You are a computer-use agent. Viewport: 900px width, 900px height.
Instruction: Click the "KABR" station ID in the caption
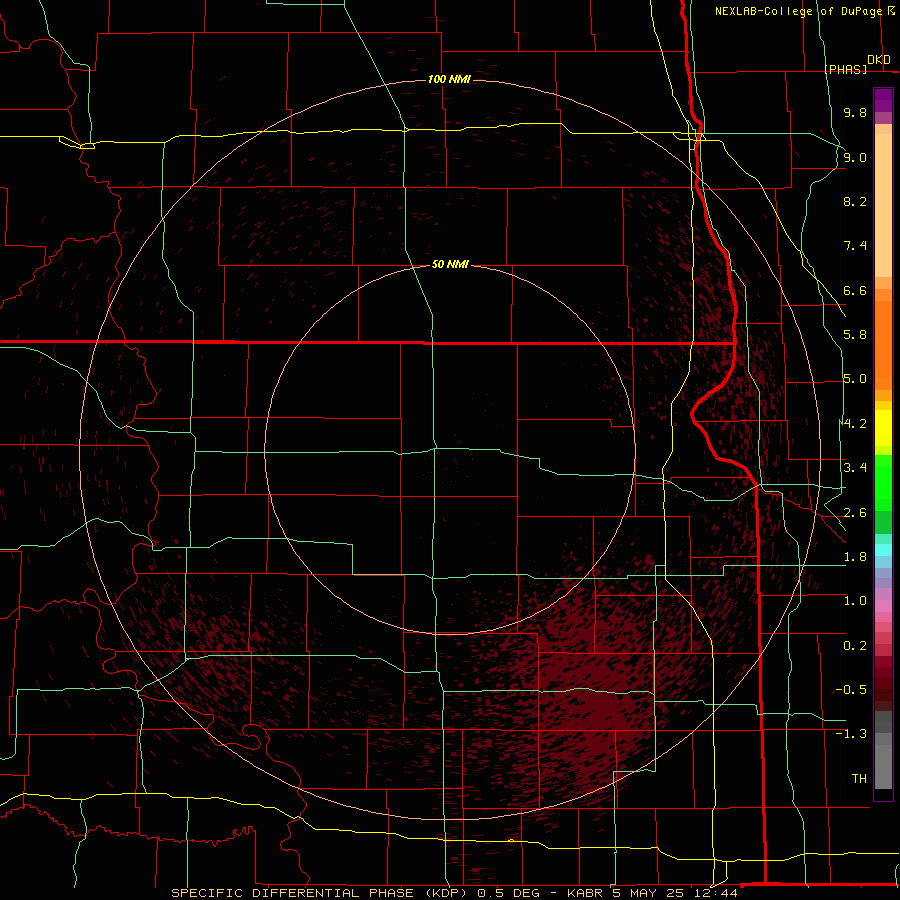[x=584, y=893]
